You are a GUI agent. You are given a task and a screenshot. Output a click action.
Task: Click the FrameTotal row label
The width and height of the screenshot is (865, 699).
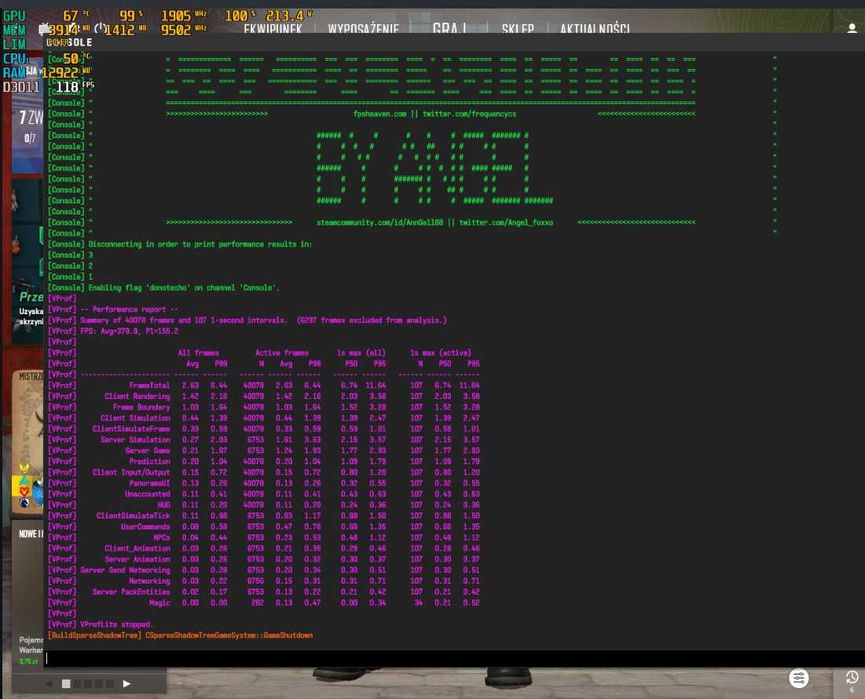coord(149,385)
